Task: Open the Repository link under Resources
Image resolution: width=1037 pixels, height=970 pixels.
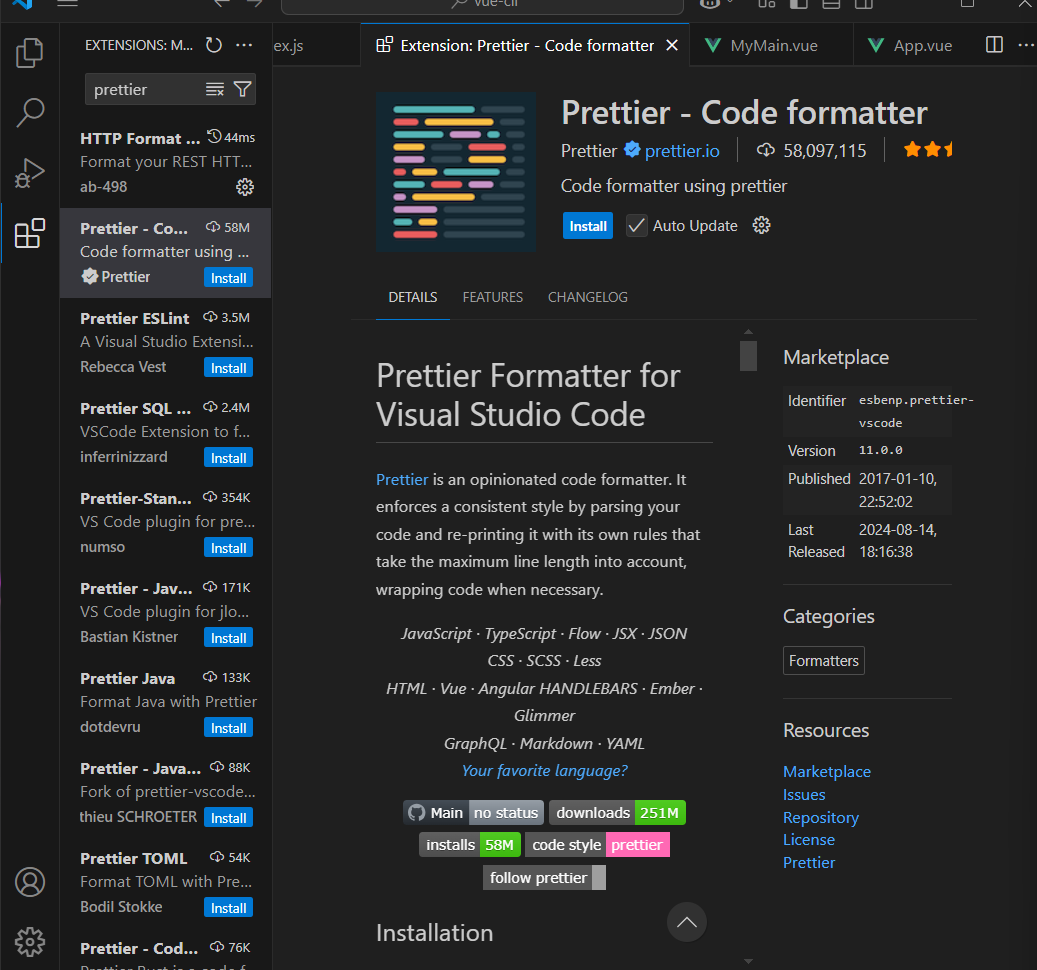Action: tap(820, 817)
